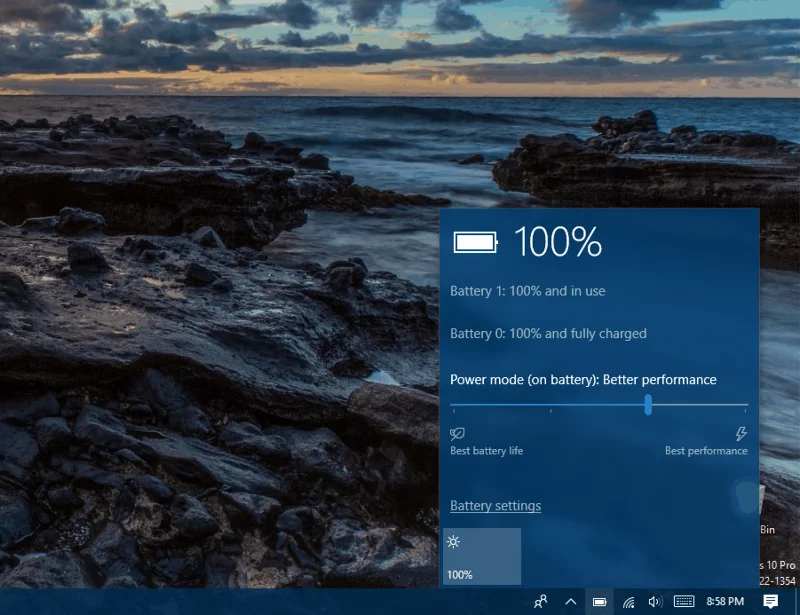Click the large battery graphic beside 100%
This screenshot has width=800, height=615.
coord(475,241)
